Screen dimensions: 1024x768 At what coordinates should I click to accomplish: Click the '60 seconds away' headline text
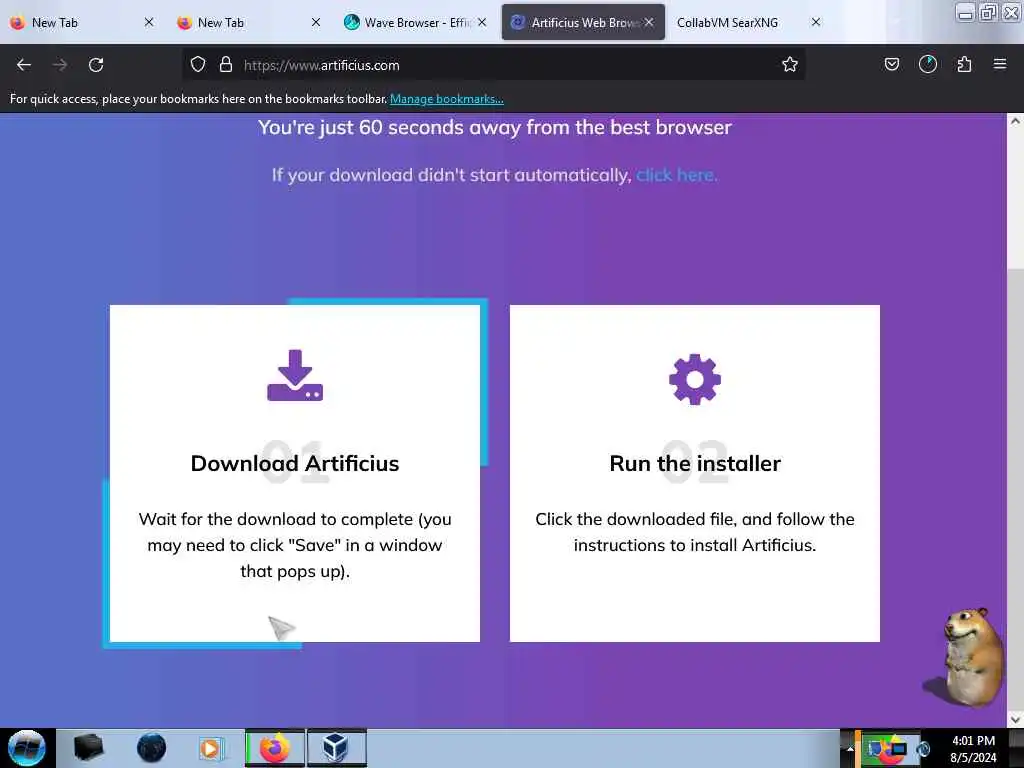tap(494, 127)
